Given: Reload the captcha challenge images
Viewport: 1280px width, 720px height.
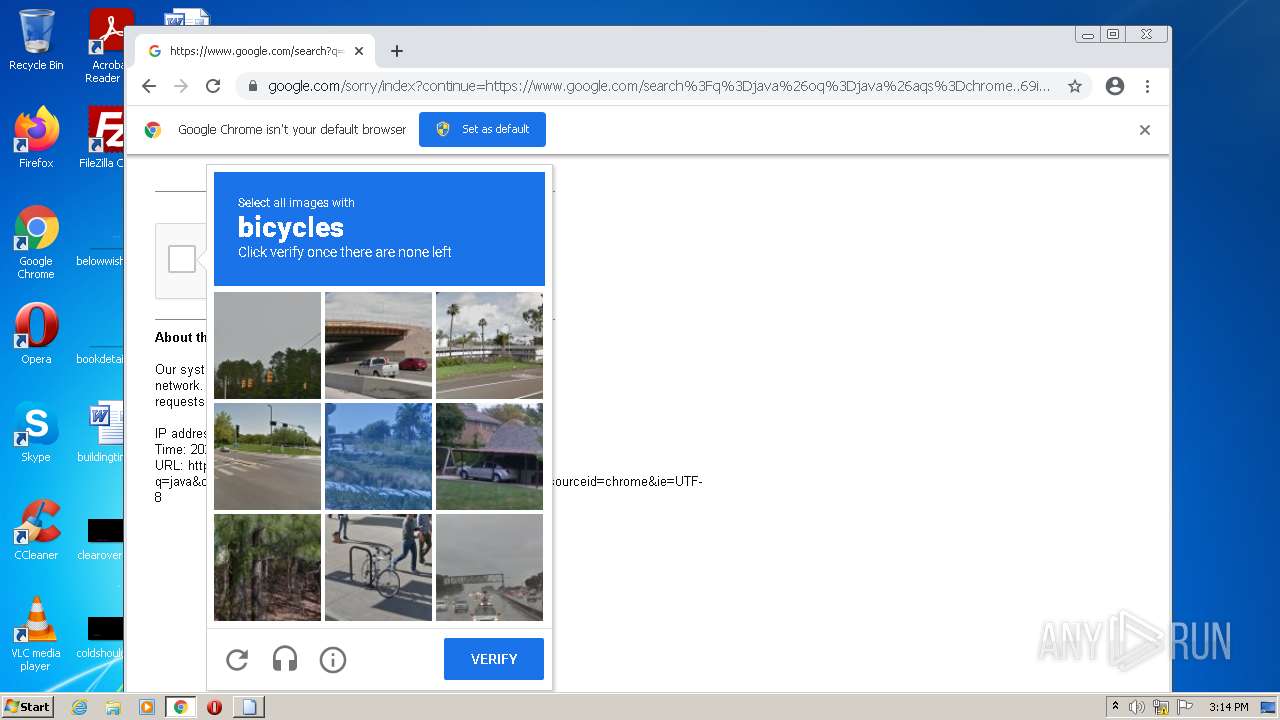Looking at the screenshot, I should click(x=237, y=659).
